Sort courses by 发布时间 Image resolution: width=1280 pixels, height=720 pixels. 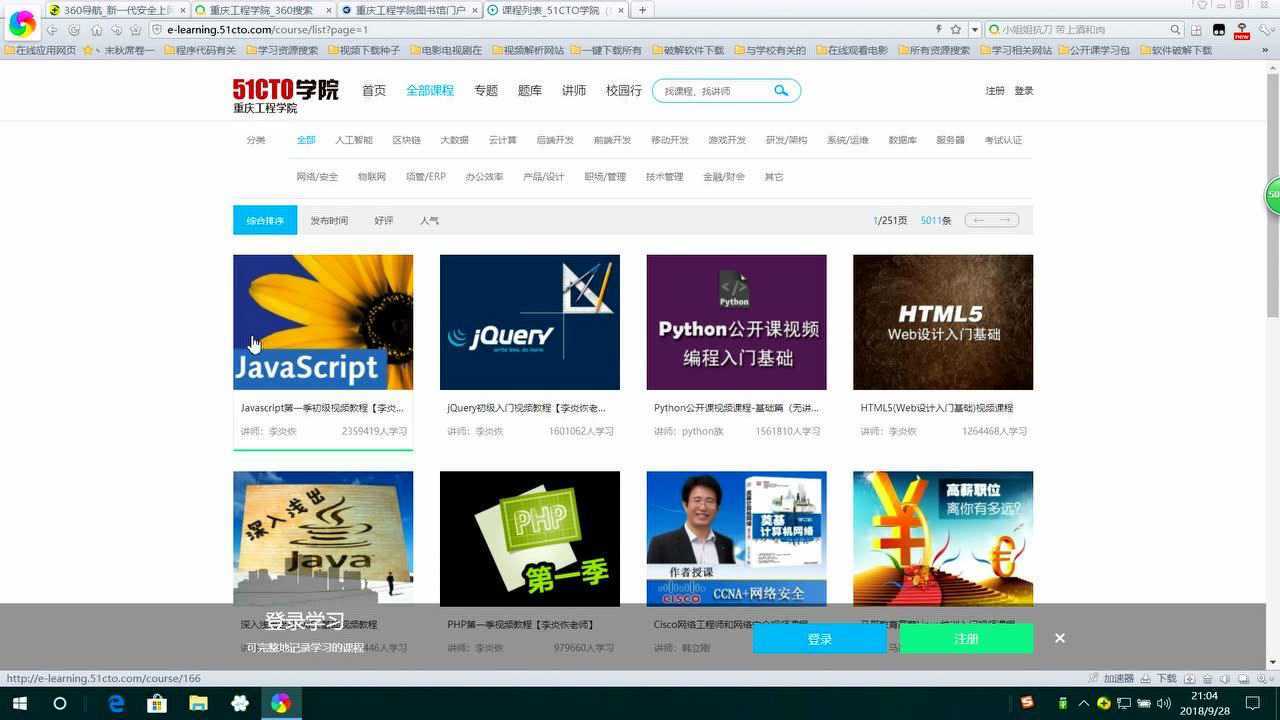pyautogui.click(x=329, y=220)
